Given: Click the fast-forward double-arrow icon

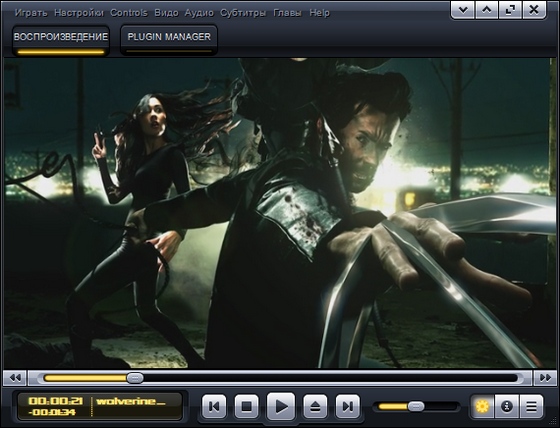Looking at the screenshot, I should (545, 378).
